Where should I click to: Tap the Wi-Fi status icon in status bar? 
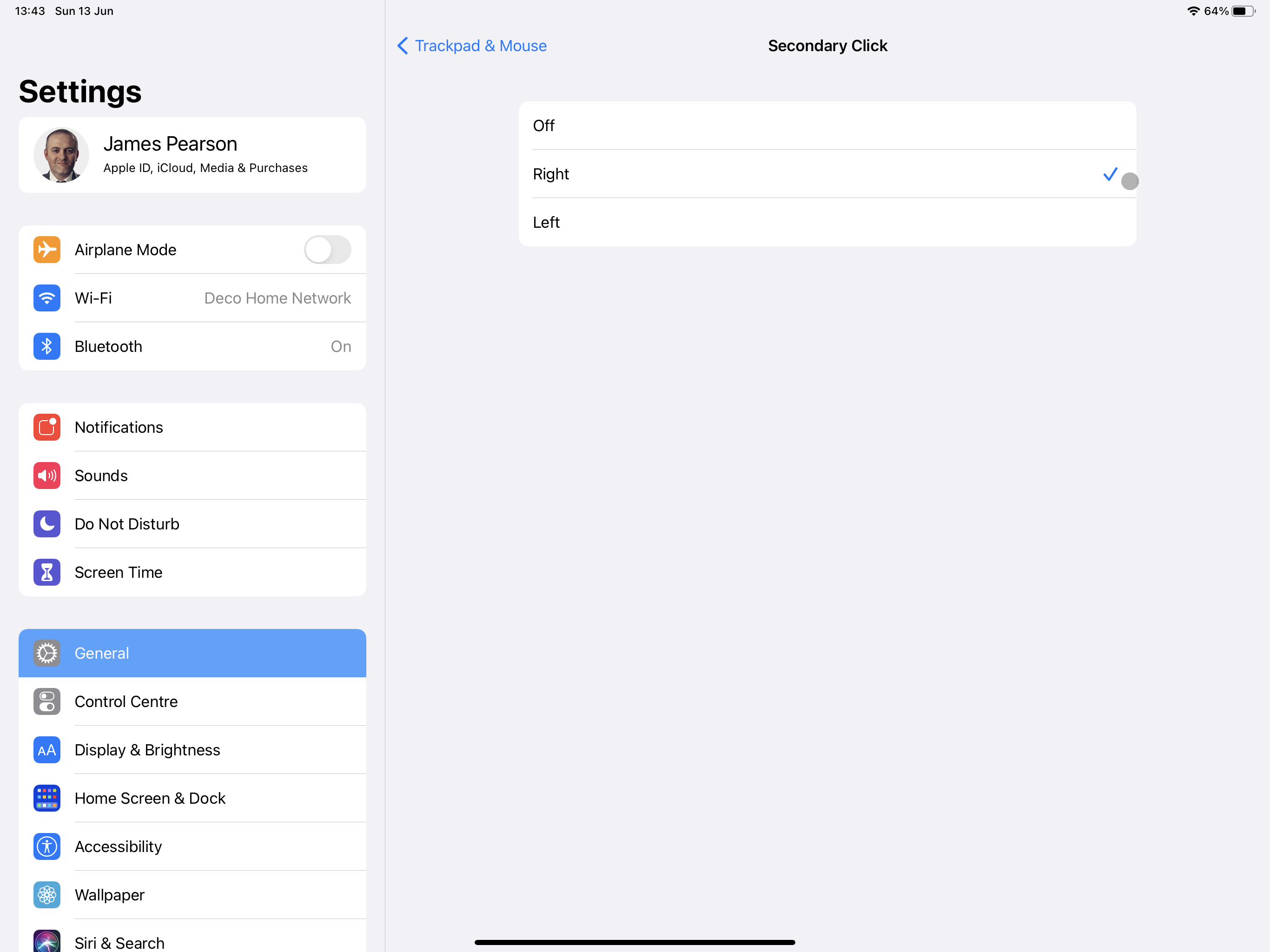[x=1194, y=11]
